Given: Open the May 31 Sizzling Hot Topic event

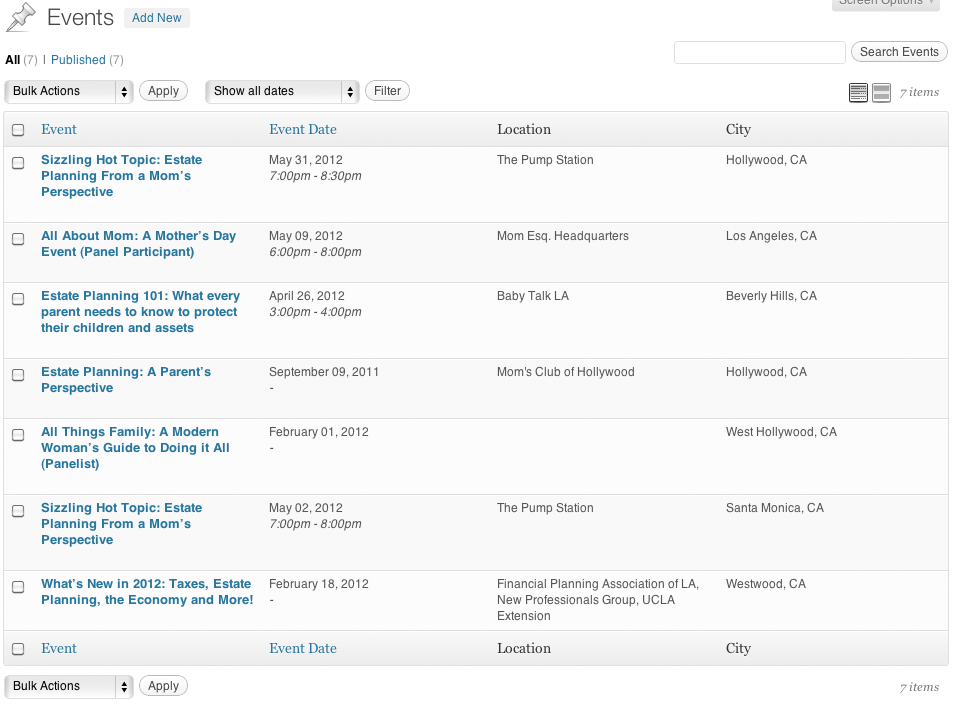Looking at the screenshot, I should [122, 176].
